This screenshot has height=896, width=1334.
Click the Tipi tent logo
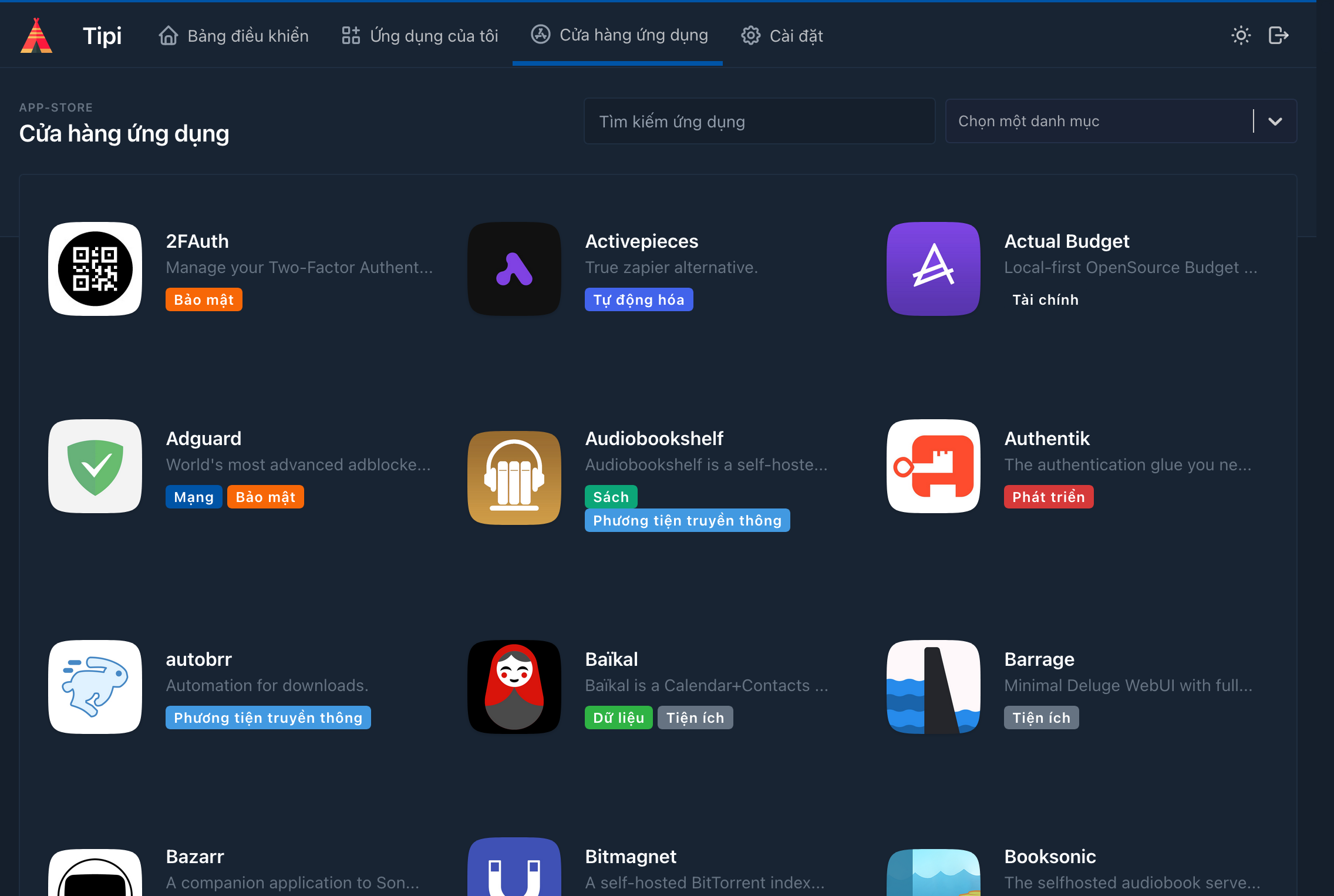[x=36, y=36]
